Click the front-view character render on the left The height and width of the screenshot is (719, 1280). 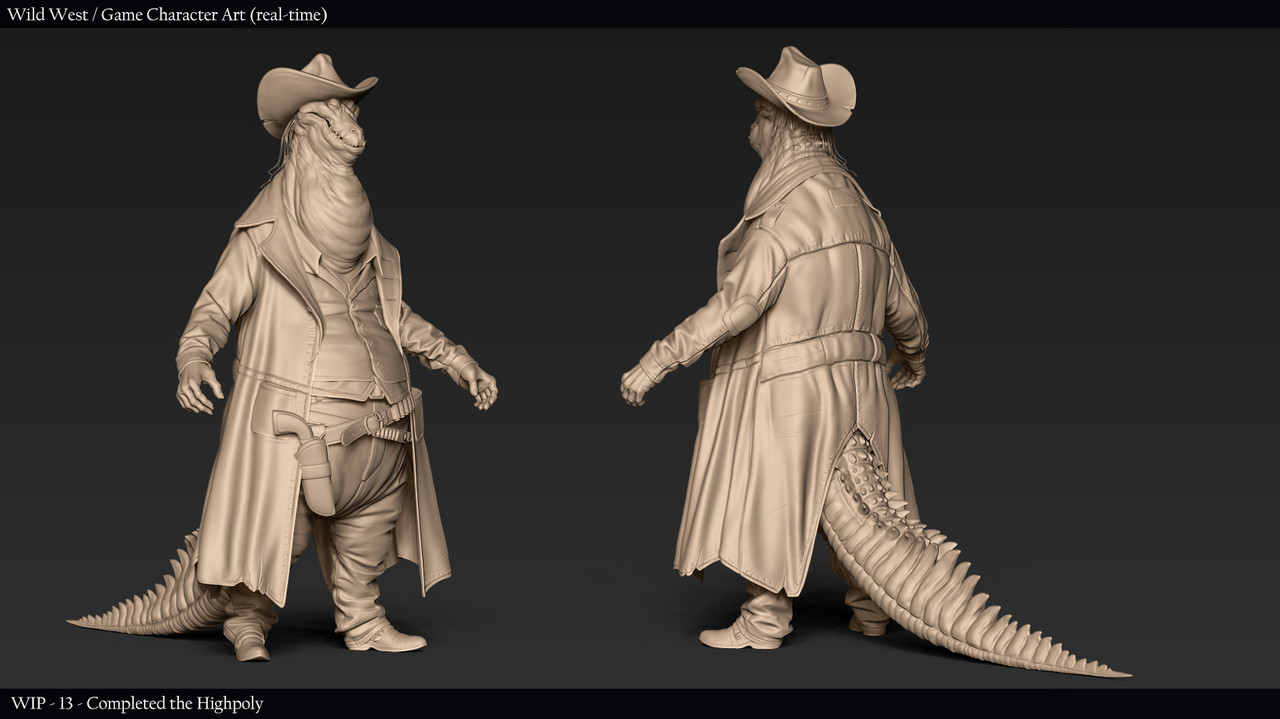pos(283,357)
